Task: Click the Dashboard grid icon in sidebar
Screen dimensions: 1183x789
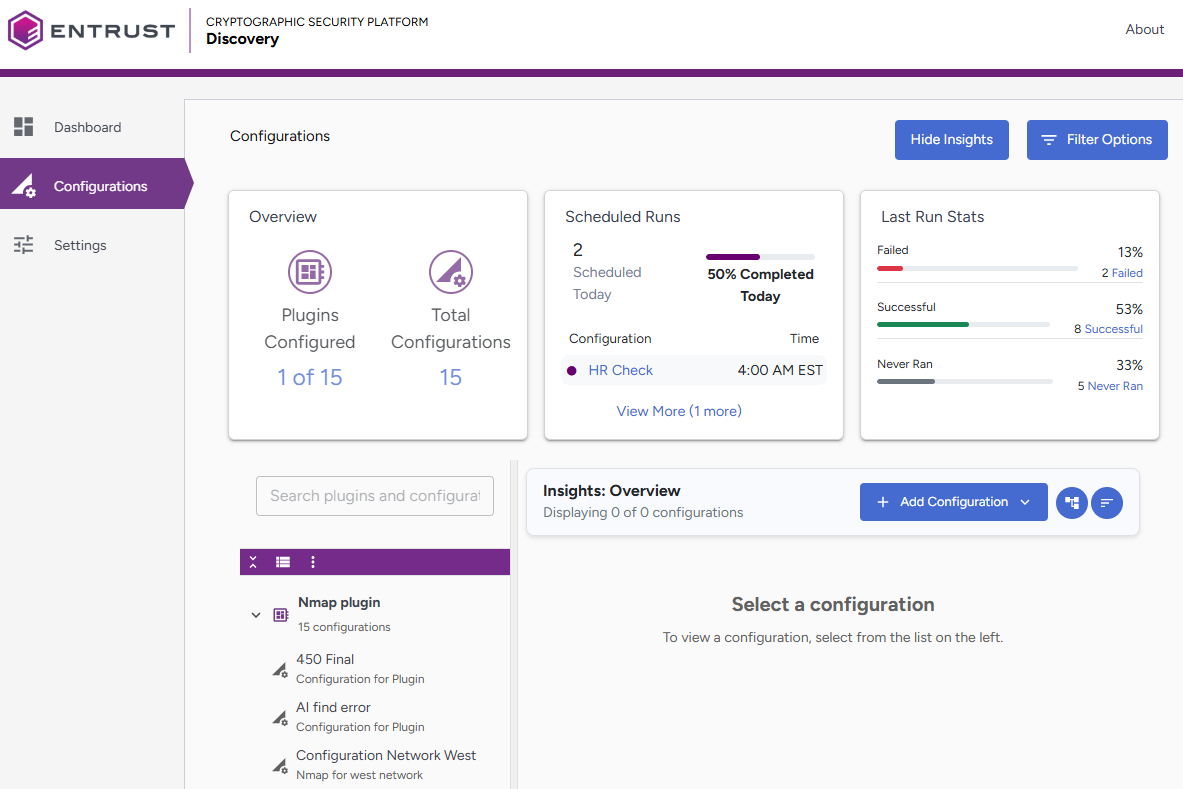Action: [x=24, y=127]
